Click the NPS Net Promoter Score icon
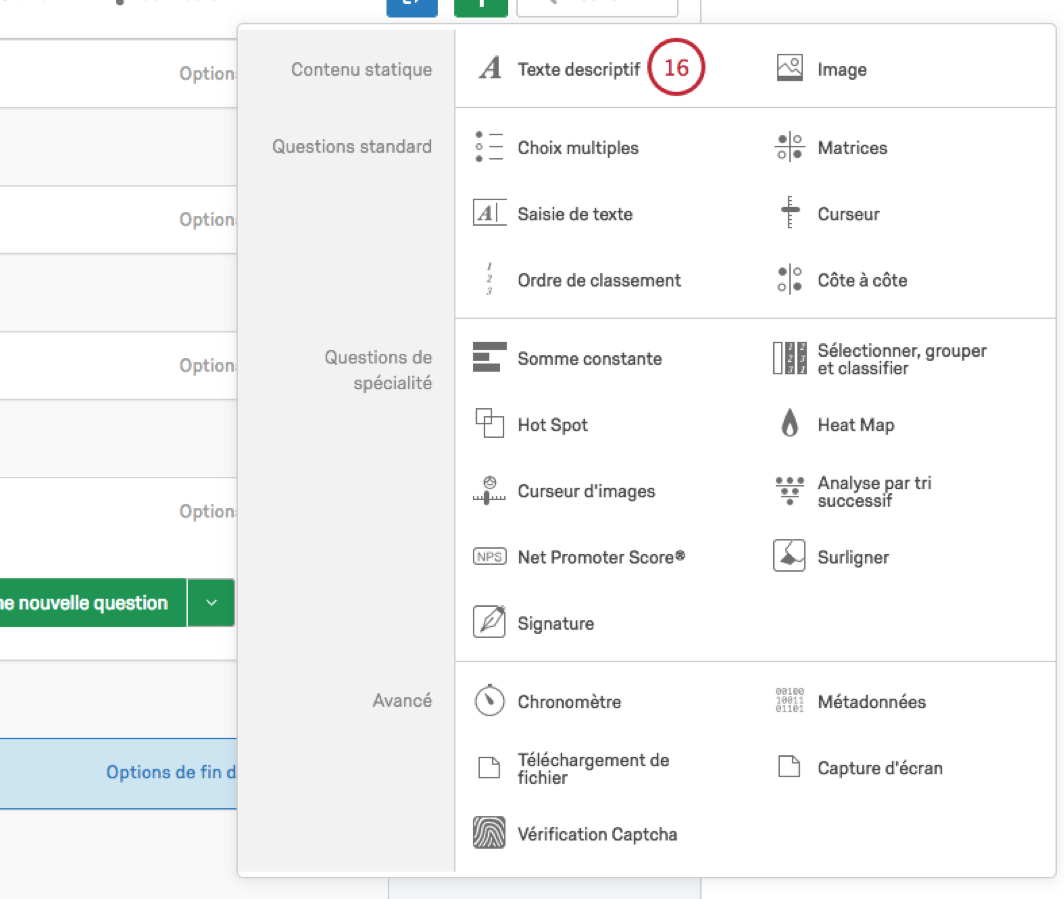The height and width of the screenshot is (899, 1064). (489, 556)
